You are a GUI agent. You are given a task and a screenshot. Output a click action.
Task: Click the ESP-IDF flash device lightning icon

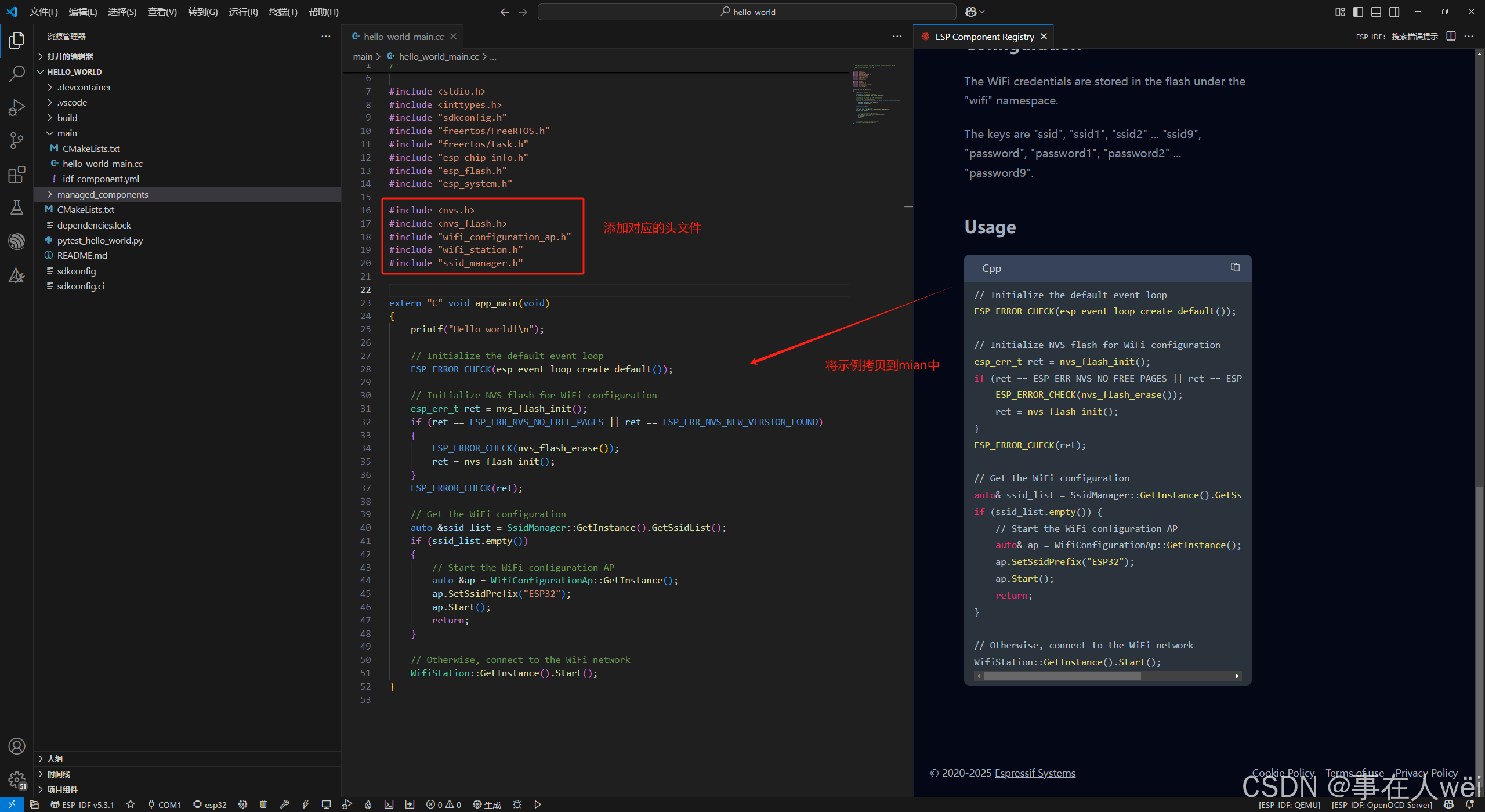pyautogui.click(x=305, y=804)
